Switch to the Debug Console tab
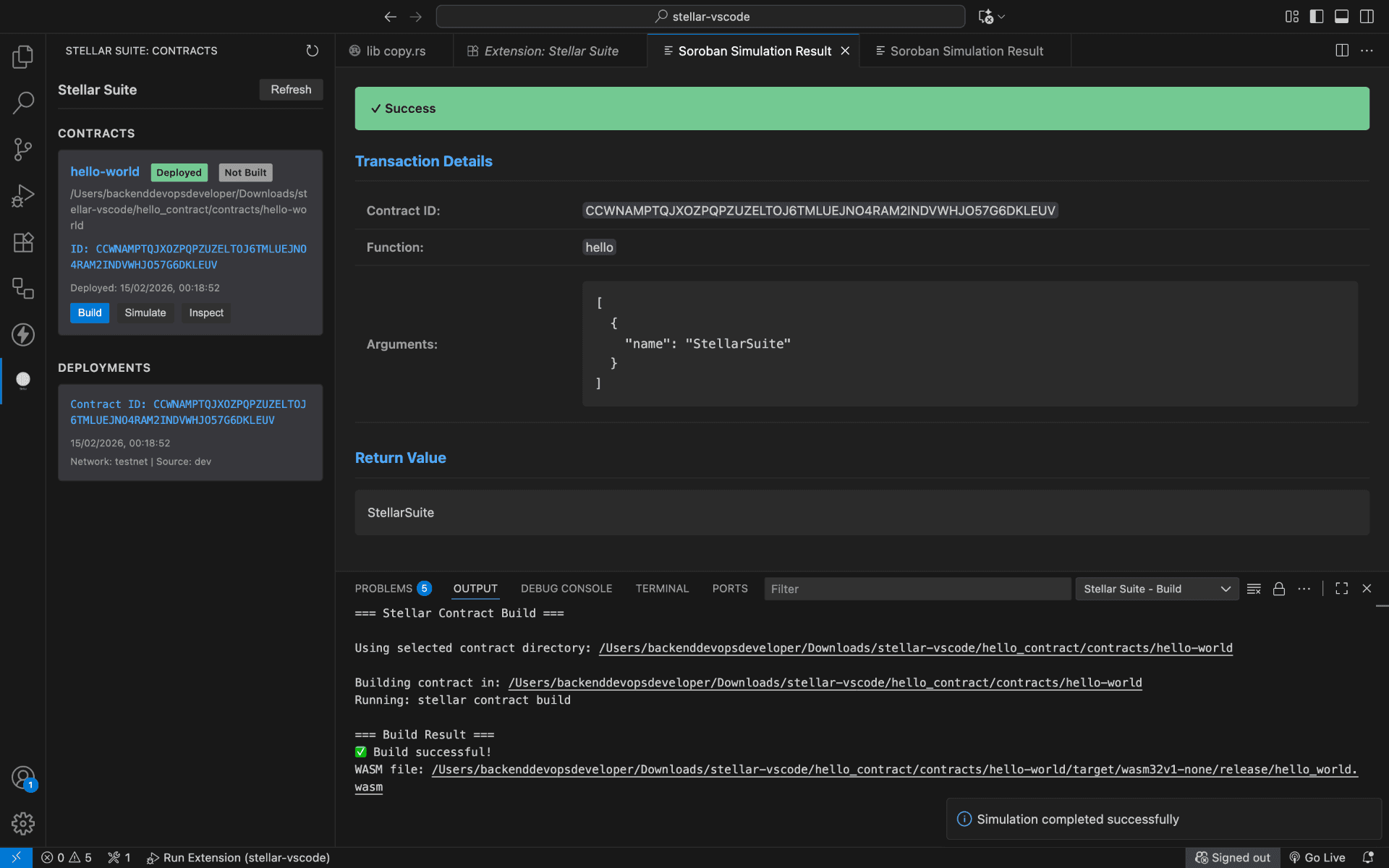1389x868 pixels. pos(566,588)
